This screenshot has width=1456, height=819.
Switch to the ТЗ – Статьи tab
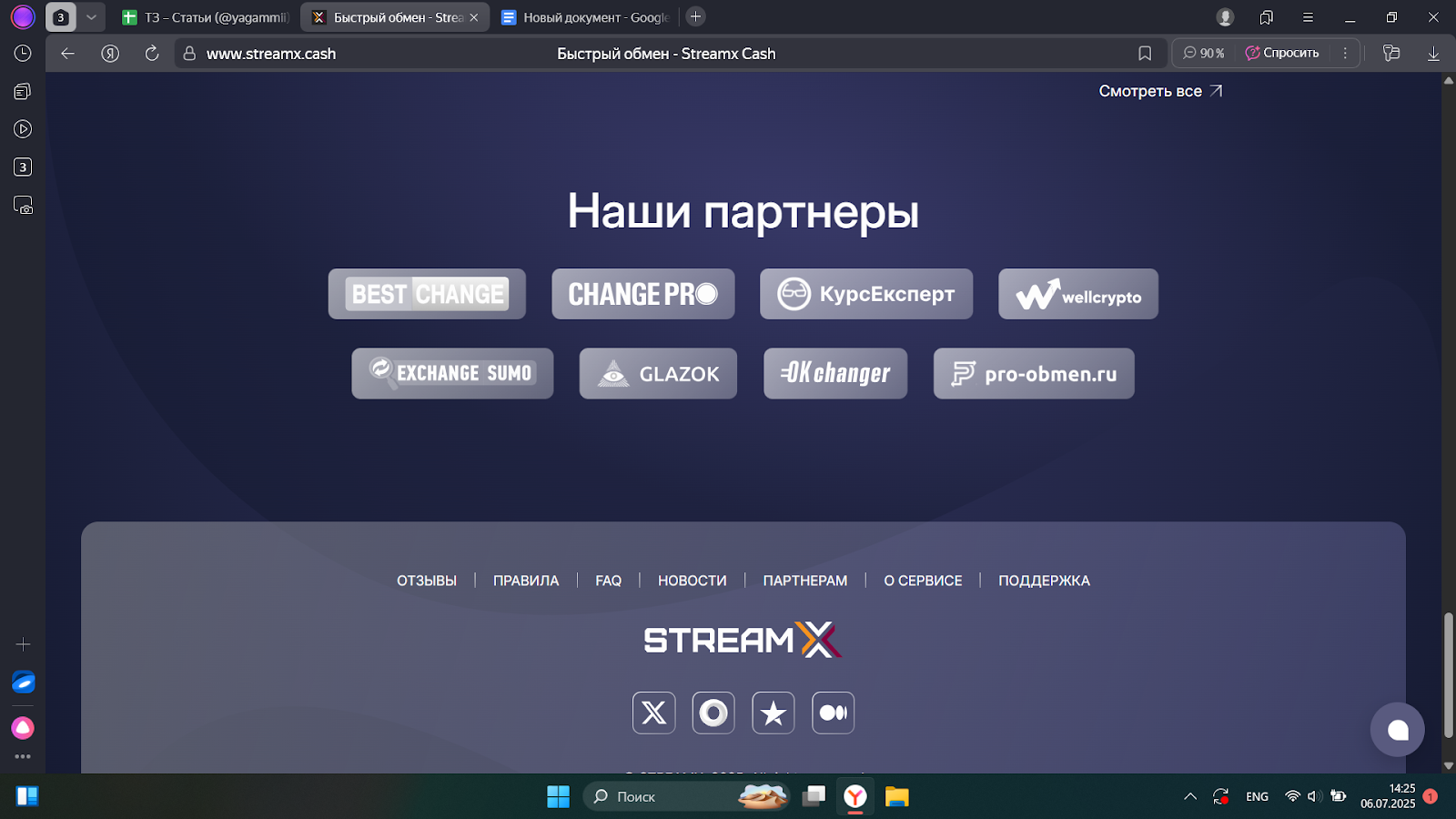click(x=206, y=17)
